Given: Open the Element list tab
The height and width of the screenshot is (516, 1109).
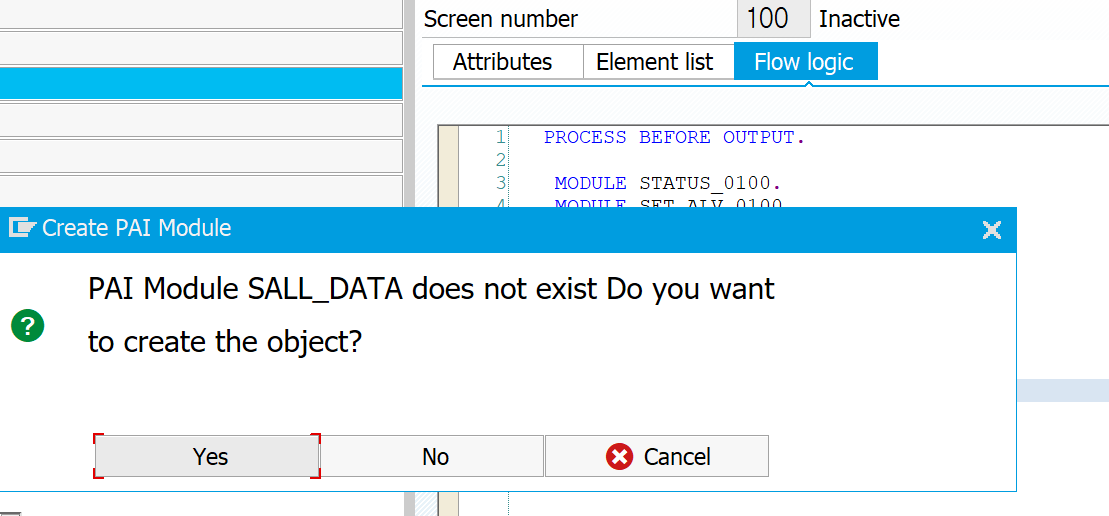Looking at the screenshot, I should (x=654, y=62).
